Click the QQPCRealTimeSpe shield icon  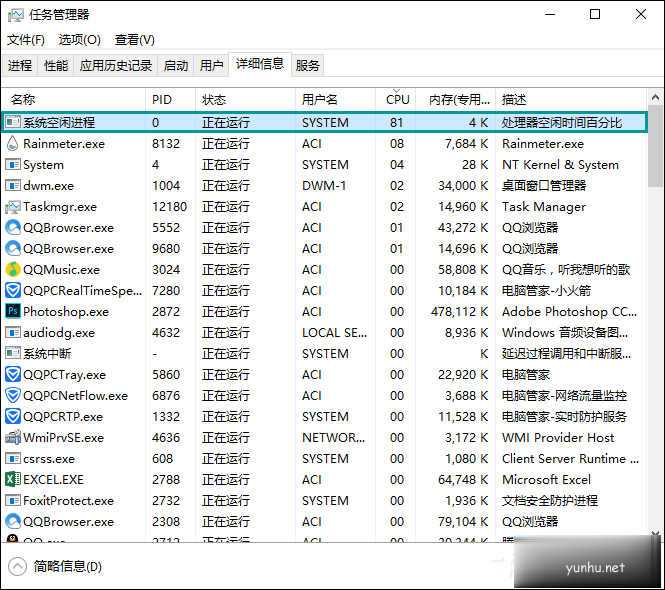(x=13, y=291)
